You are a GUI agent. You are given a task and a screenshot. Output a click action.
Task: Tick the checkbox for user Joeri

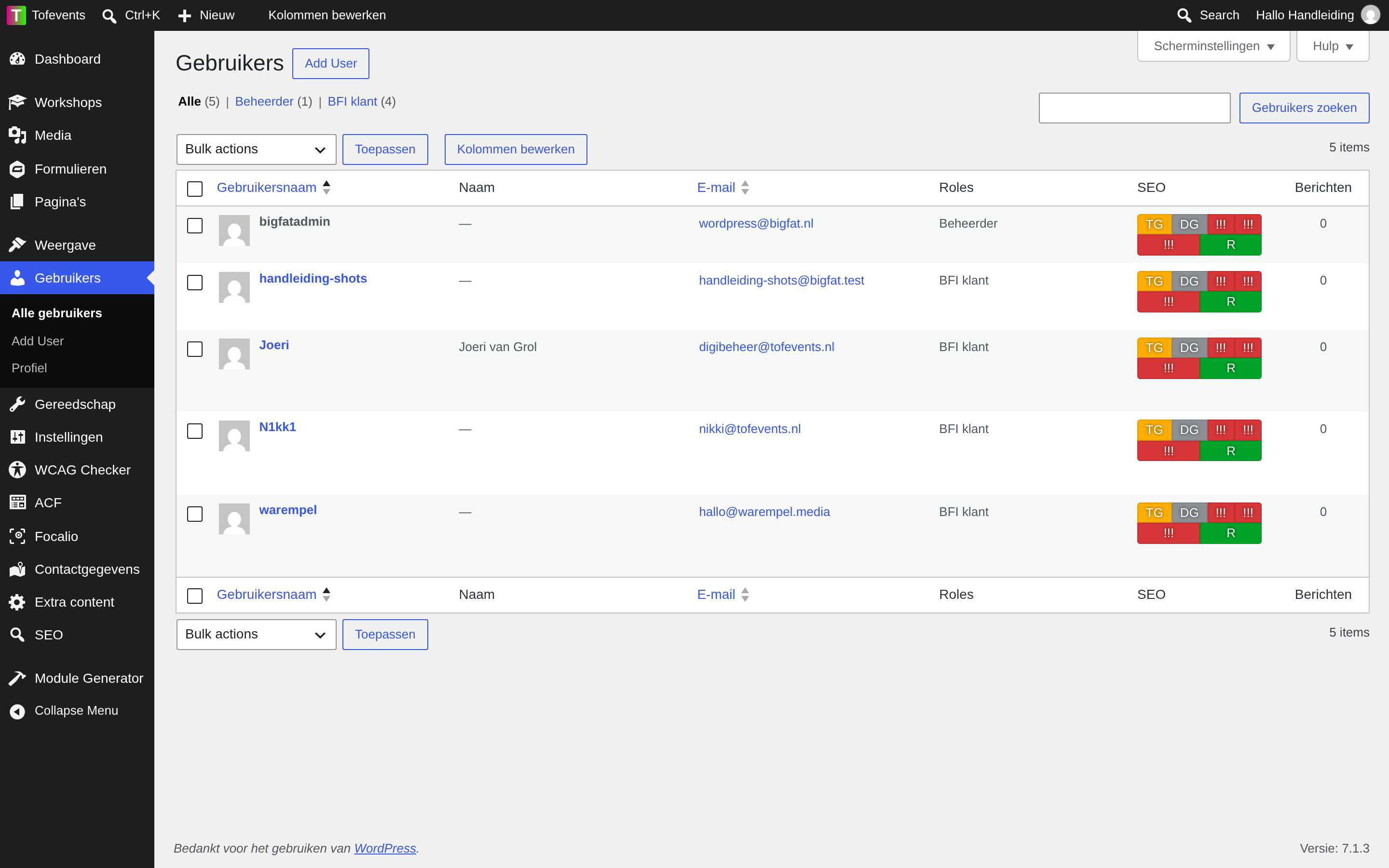tap(194, 349)
